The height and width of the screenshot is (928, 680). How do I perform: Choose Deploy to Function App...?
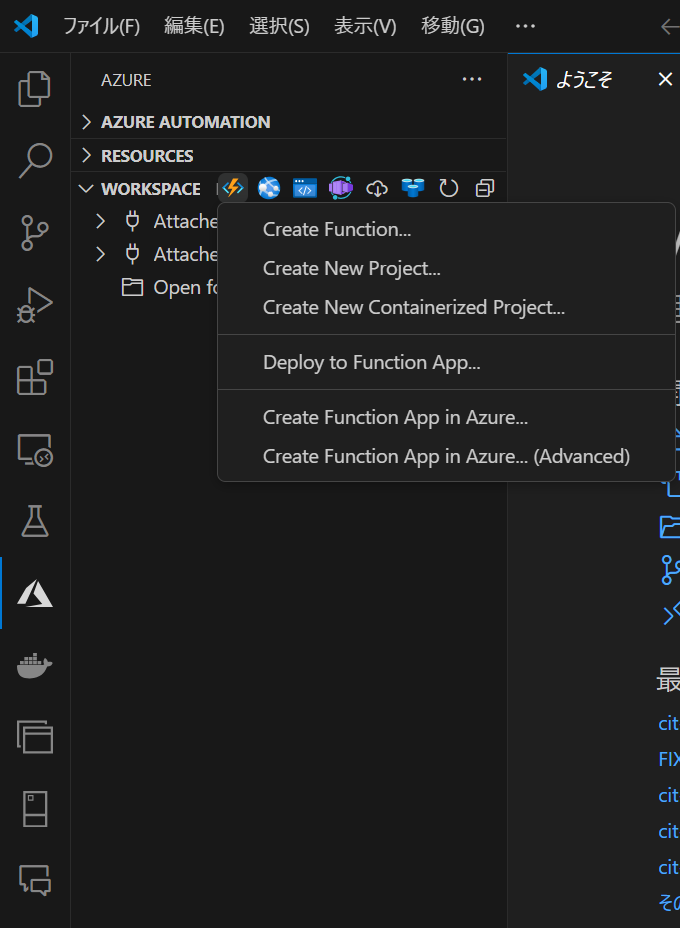pyautogui.click(x=371, y=362)
